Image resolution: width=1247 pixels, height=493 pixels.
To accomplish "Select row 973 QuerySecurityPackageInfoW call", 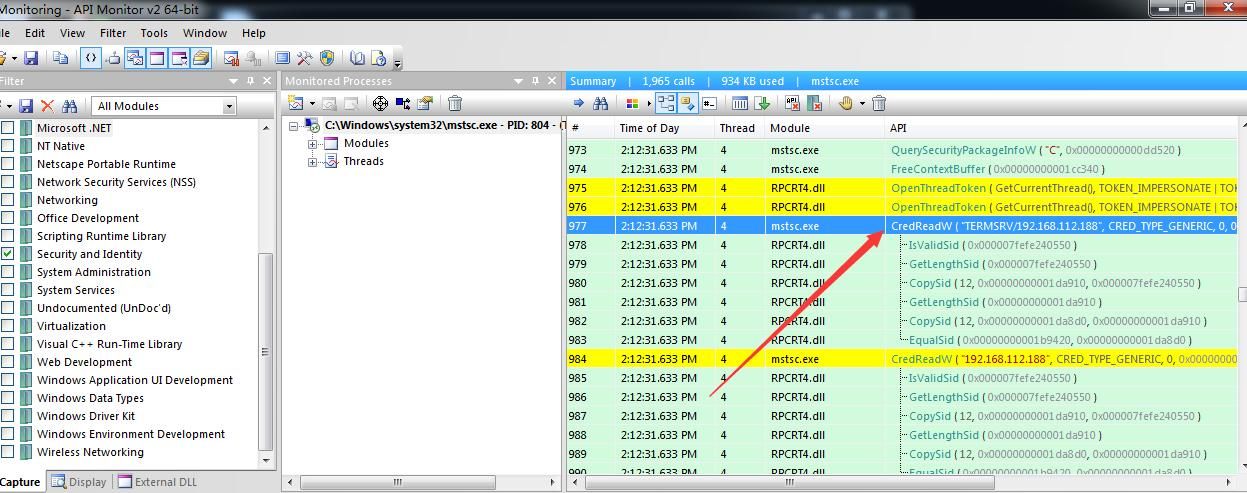I will (x=902, y=150).
